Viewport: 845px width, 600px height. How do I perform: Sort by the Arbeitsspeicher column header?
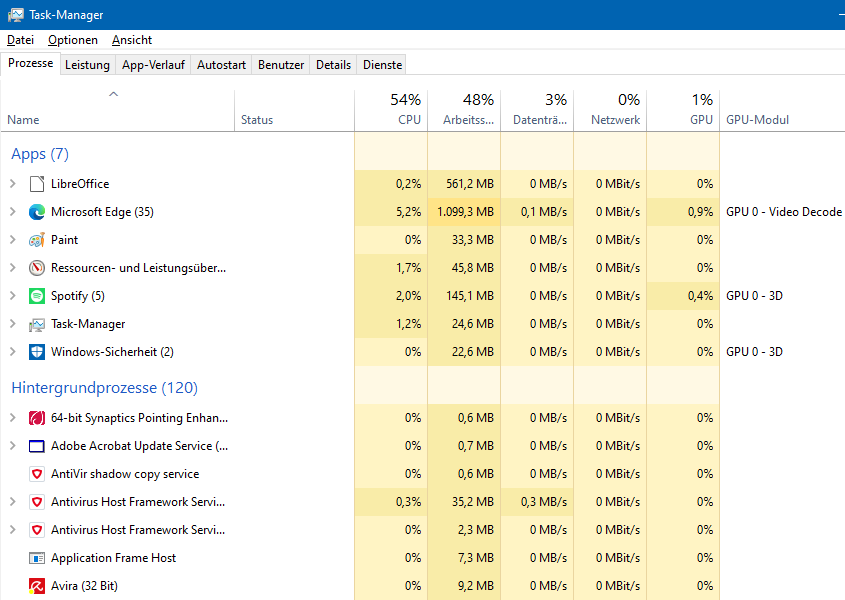464,110
